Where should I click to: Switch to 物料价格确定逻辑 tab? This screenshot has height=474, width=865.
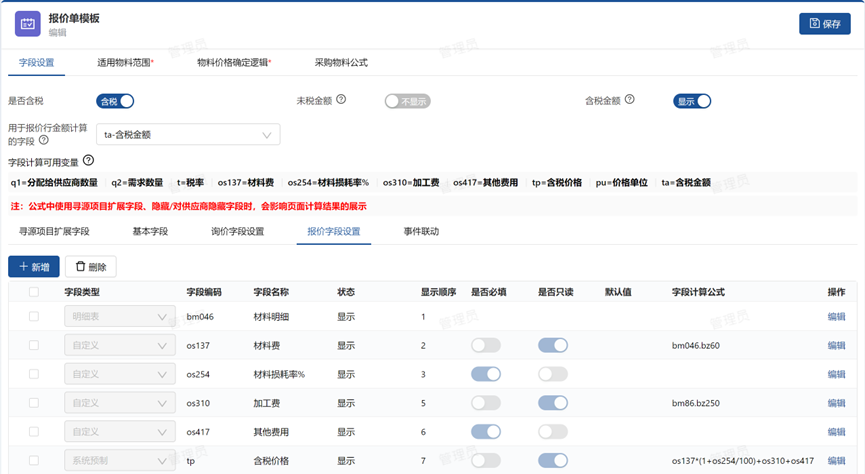coord(234,63)
